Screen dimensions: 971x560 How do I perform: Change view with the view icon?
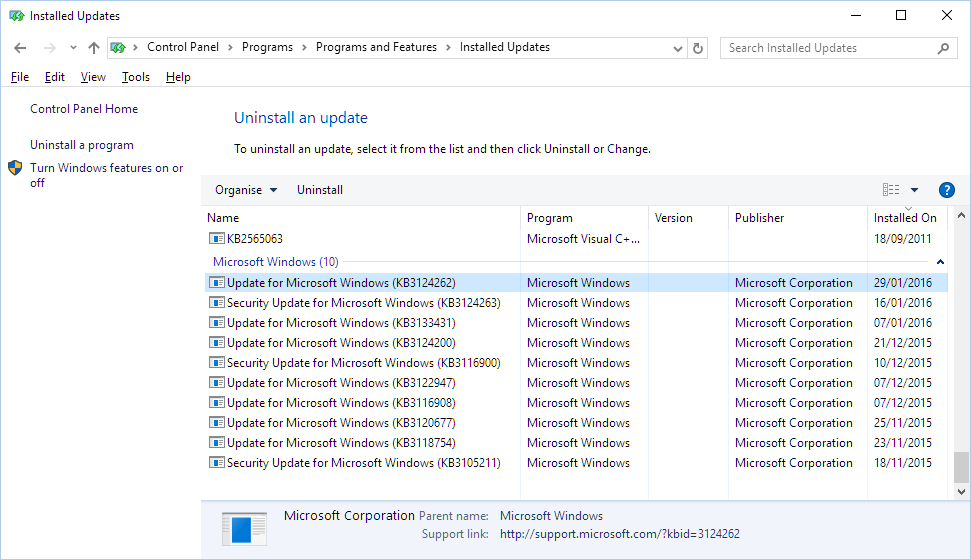890,190
